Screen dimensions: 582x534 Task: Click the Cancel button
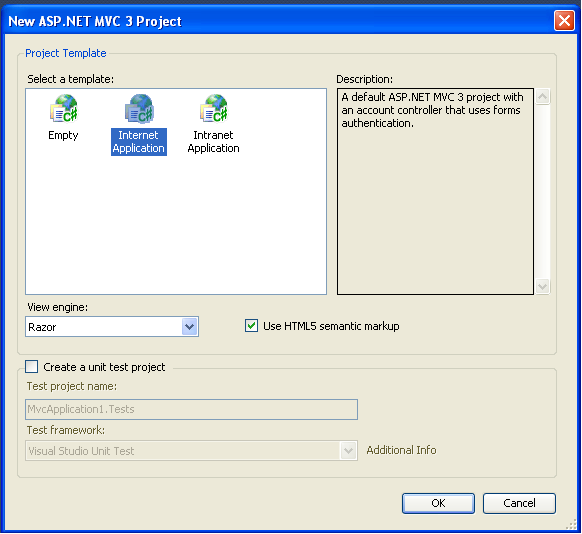coord(519,503)
